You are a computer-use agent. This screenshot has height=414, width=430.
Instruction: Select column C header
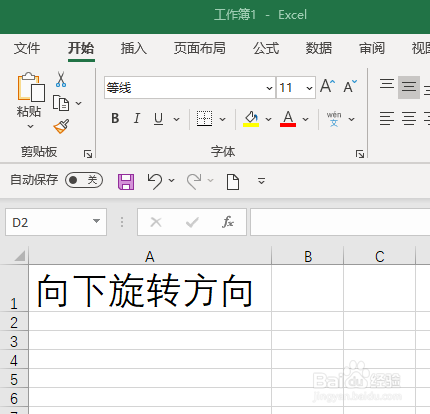point(380,256)
